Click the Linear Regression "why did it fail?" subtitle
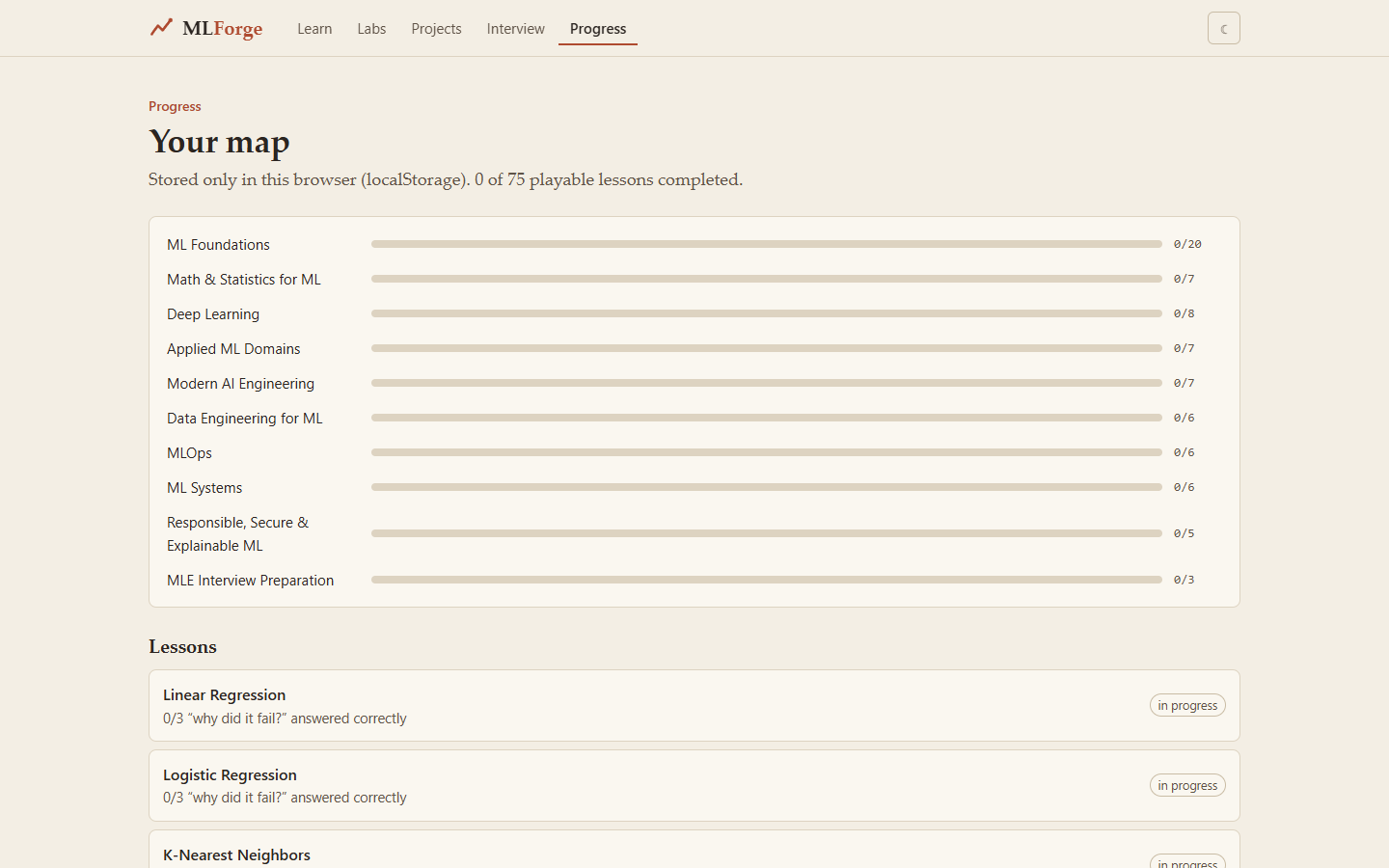The image size is (1389, 868). [x=285, y=719]
